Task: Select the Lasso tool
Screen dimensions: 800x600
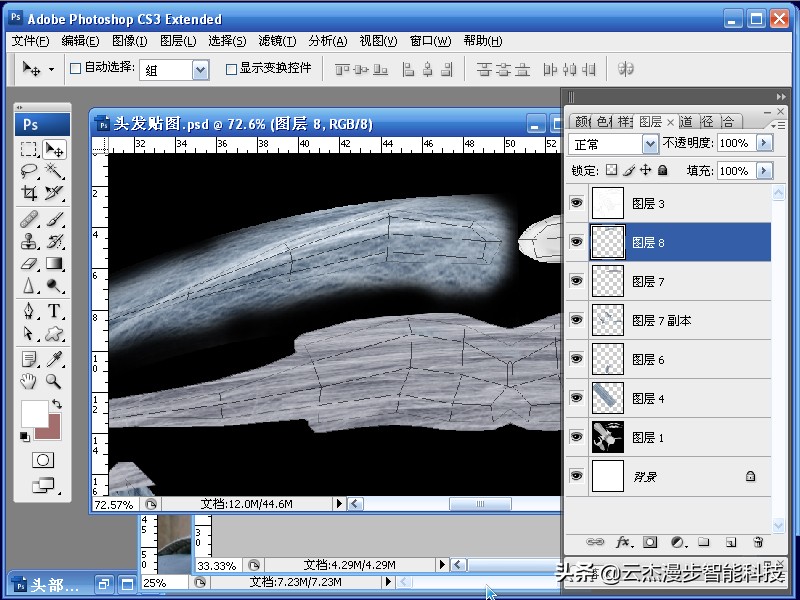Action: click(x=28, y=170)
